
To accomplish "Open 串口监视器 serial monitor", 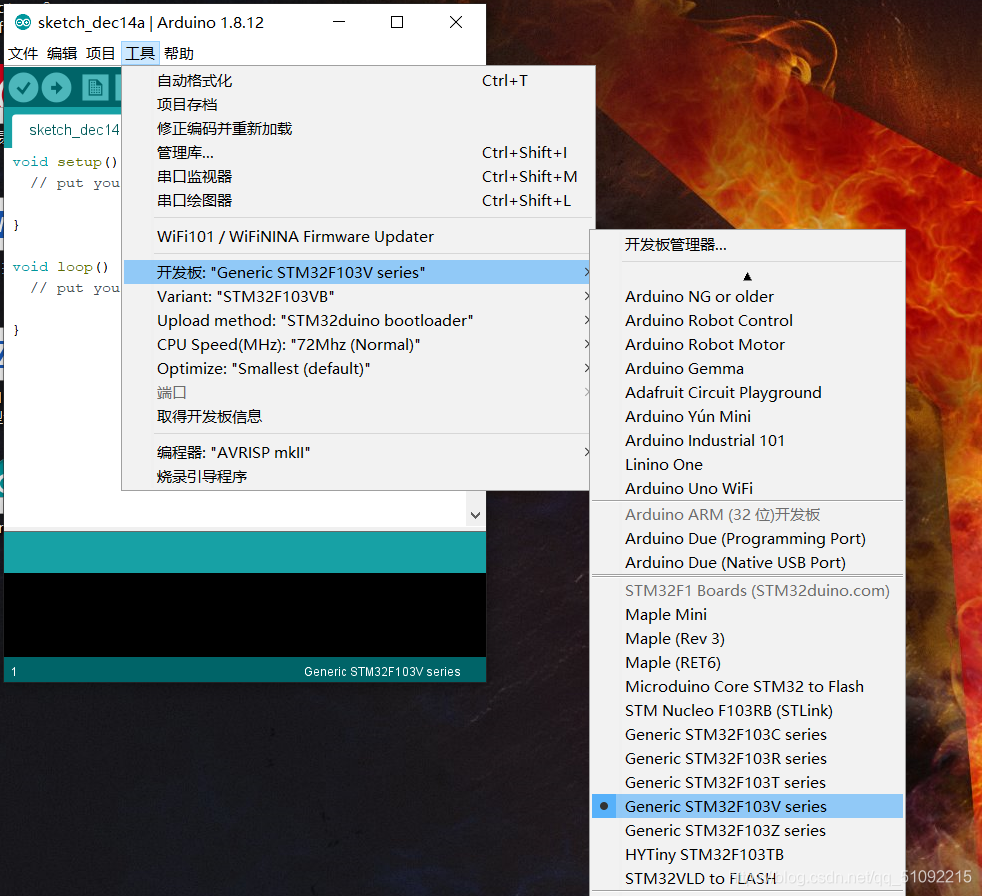I will [356, 177].
